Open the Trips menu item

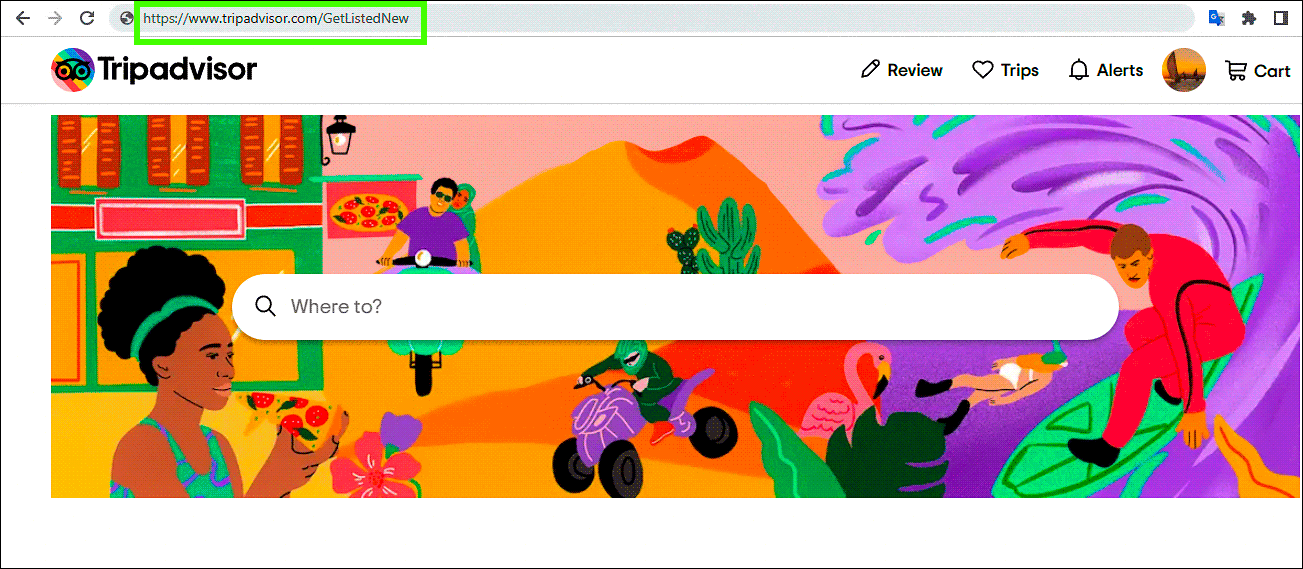pos(1019,70)
